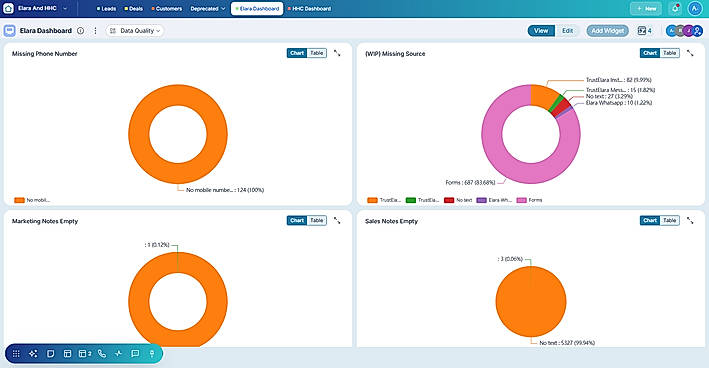Show Table view for Missing Source widget
Screen dimensions: 709x368
click(x=670, y=53)
